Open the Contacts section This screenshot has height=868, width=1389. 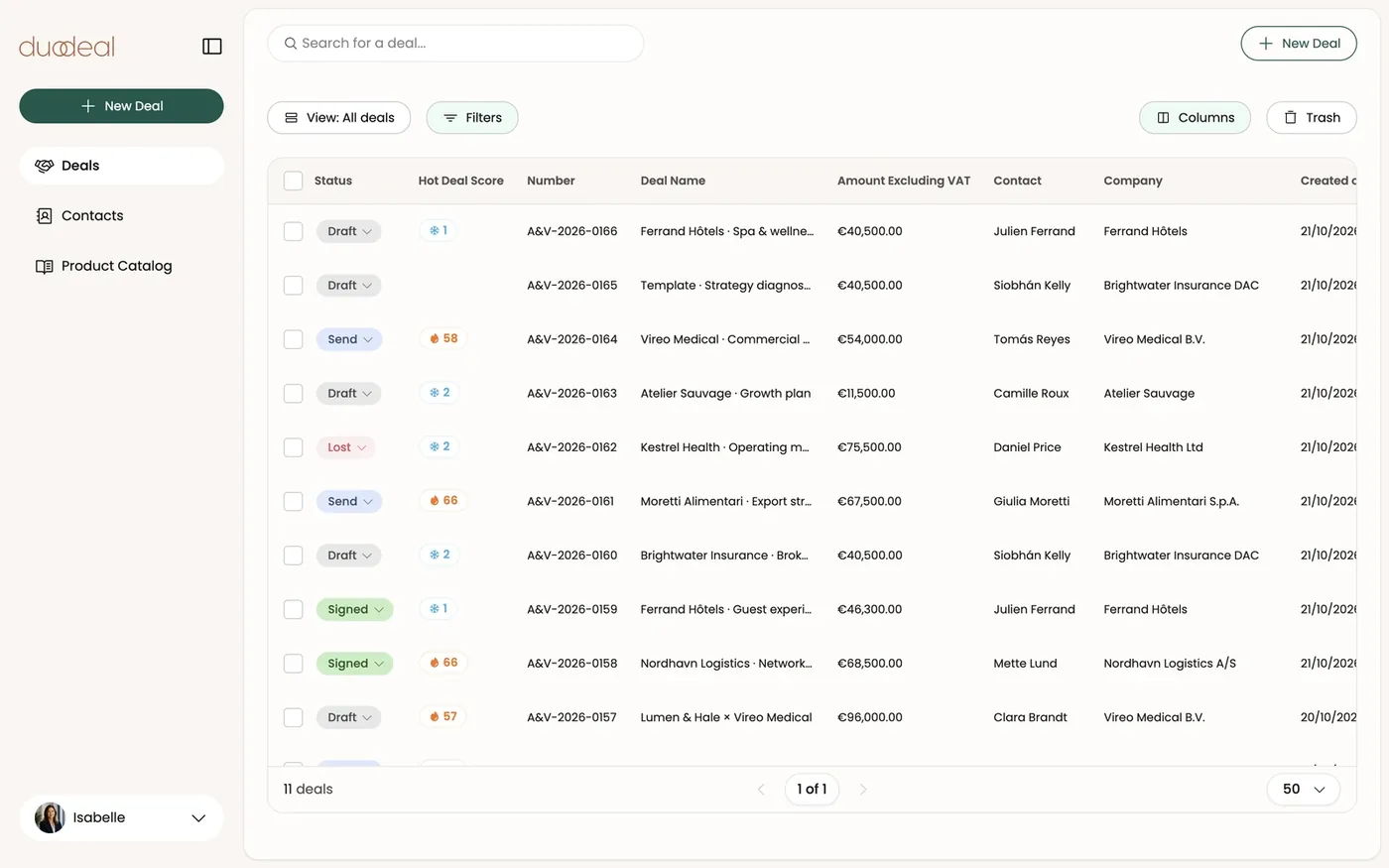[x=121, y=215]
